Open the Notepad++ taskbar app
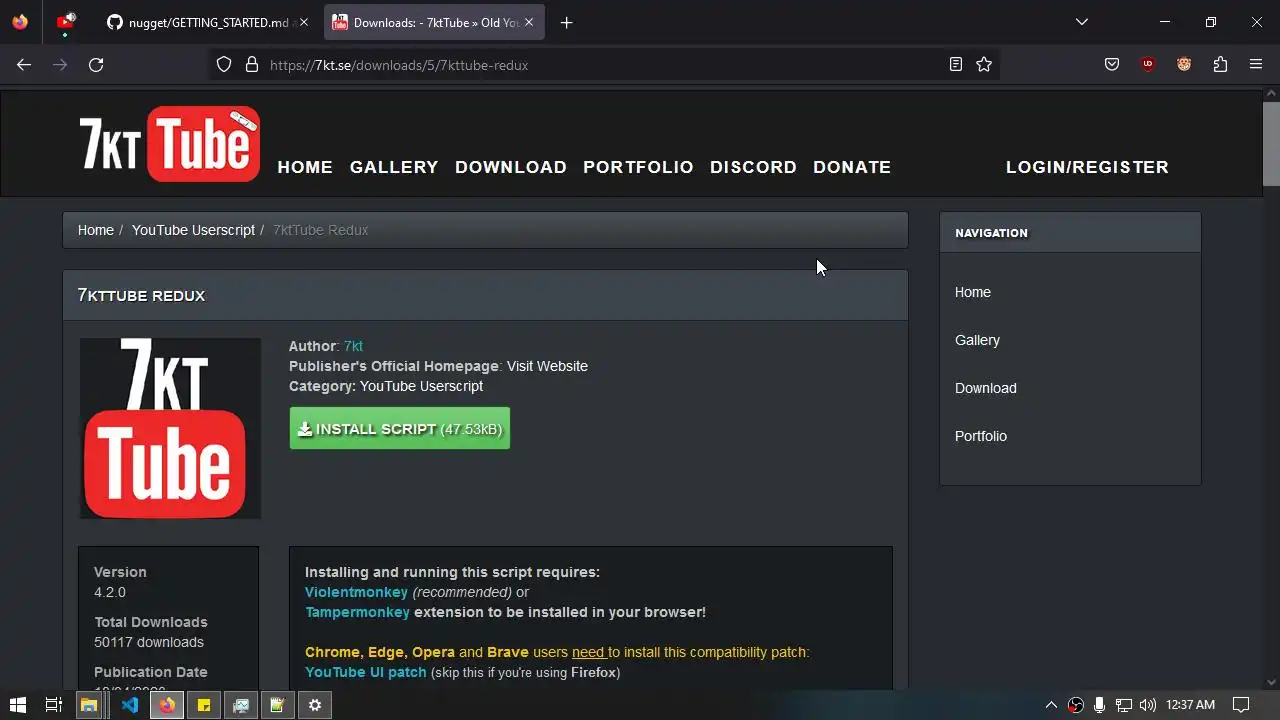The image size is (1280, 720). click(x=278, y=705)
